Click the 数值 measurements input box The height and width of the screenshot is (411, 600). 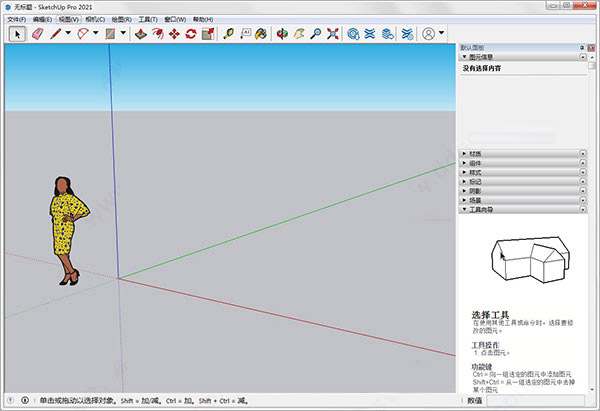(535, 401)
